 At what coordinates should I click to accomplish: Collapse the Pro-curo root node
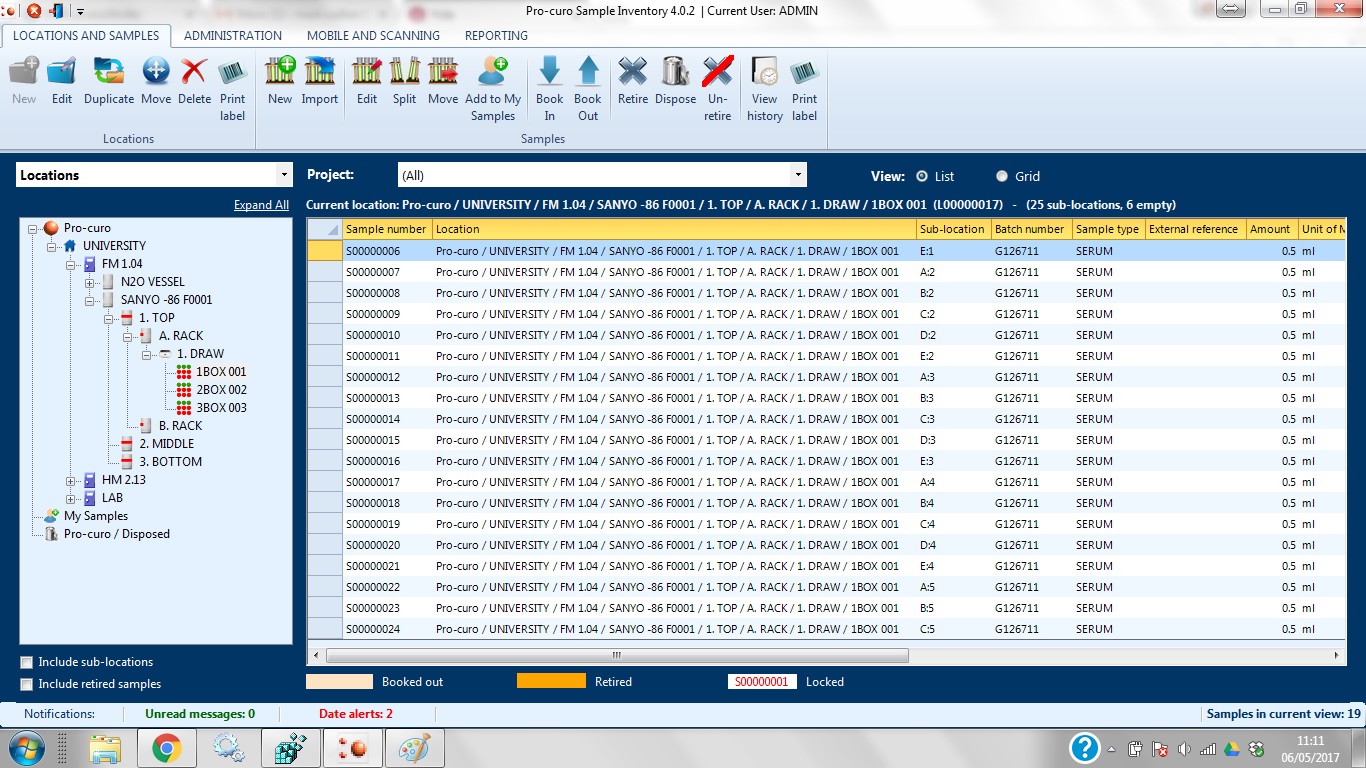33,228
